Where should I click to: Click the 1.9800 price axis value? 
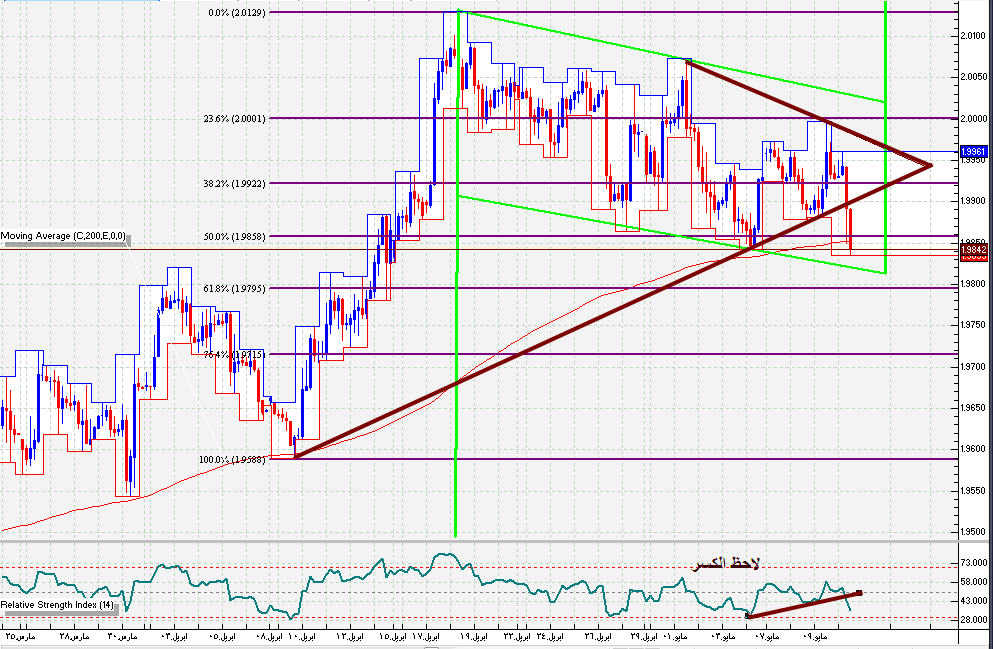[973, 284]
